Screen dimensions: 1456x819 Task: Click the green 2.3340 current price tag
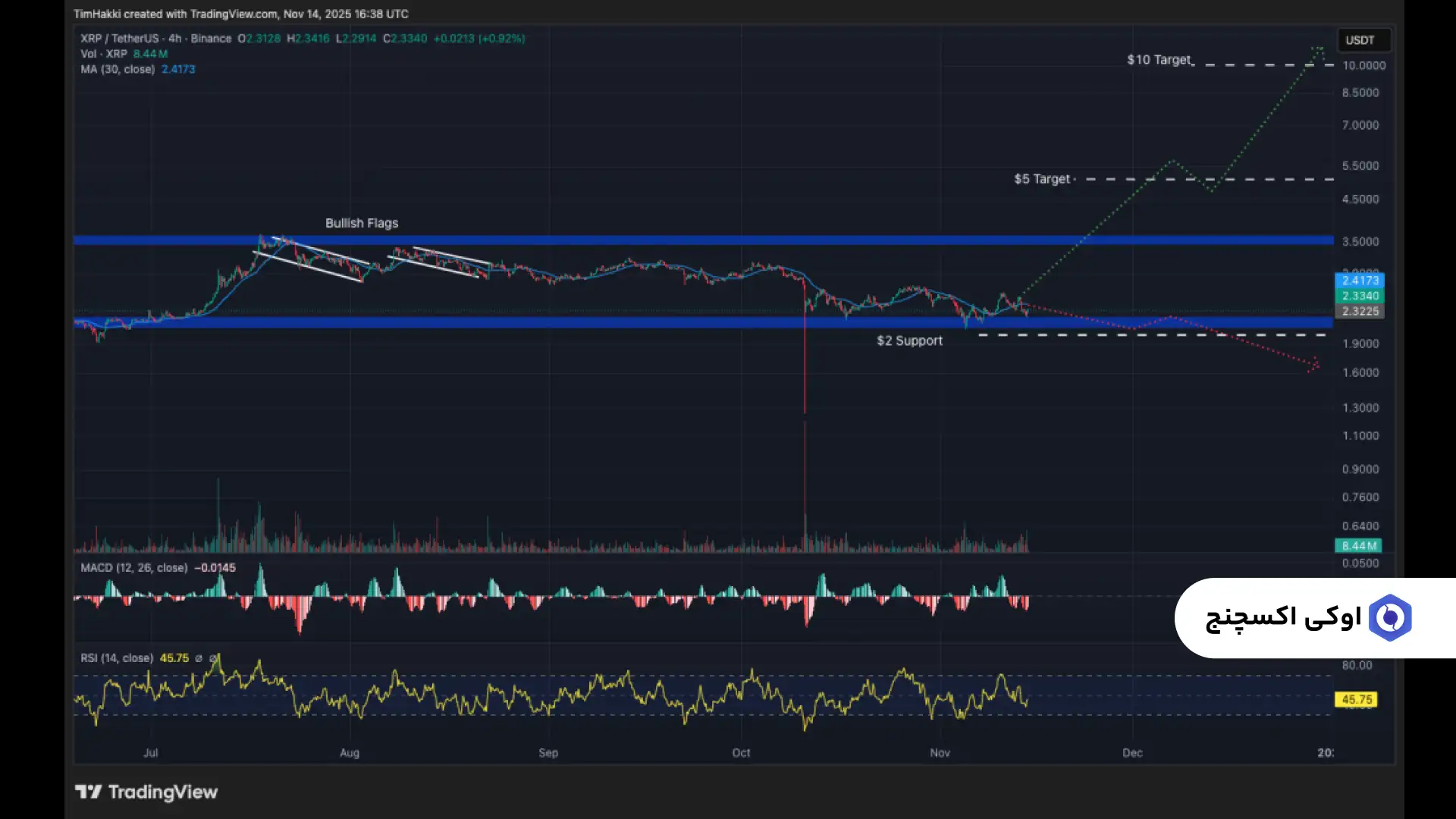(1359, 296)
